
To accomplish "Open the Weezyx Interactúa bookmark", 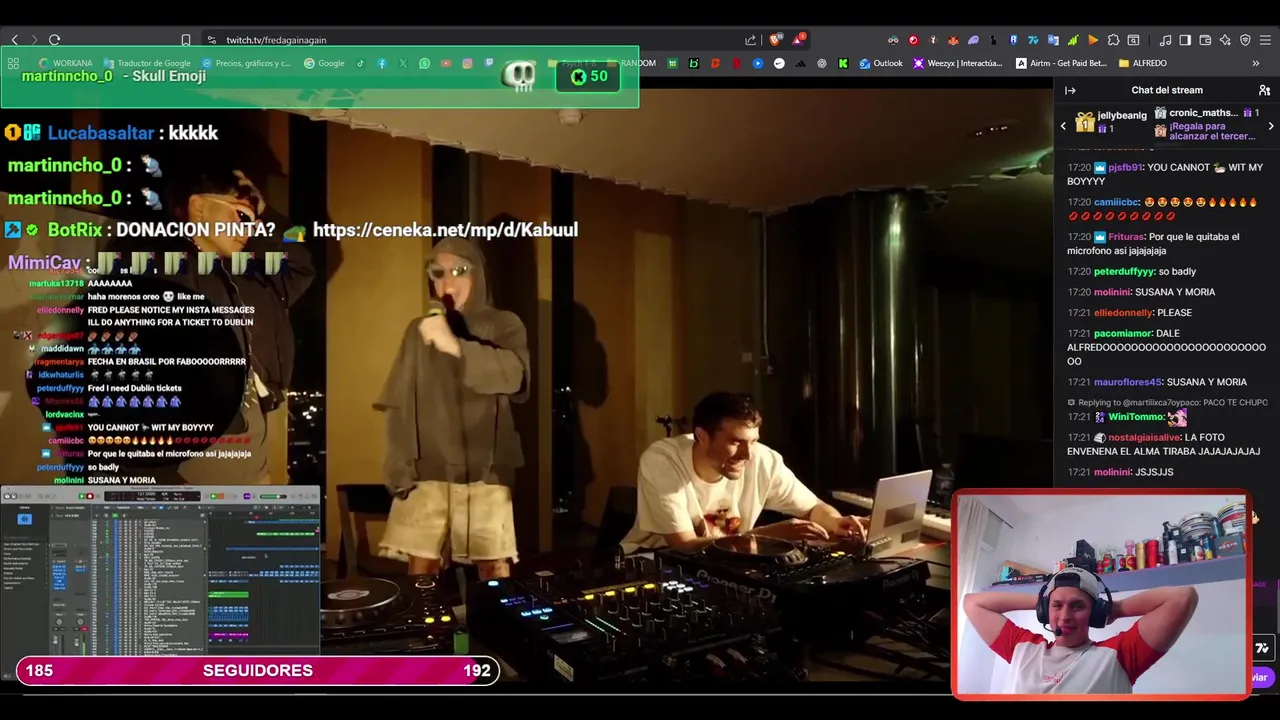I will click(x=957, y=63).
